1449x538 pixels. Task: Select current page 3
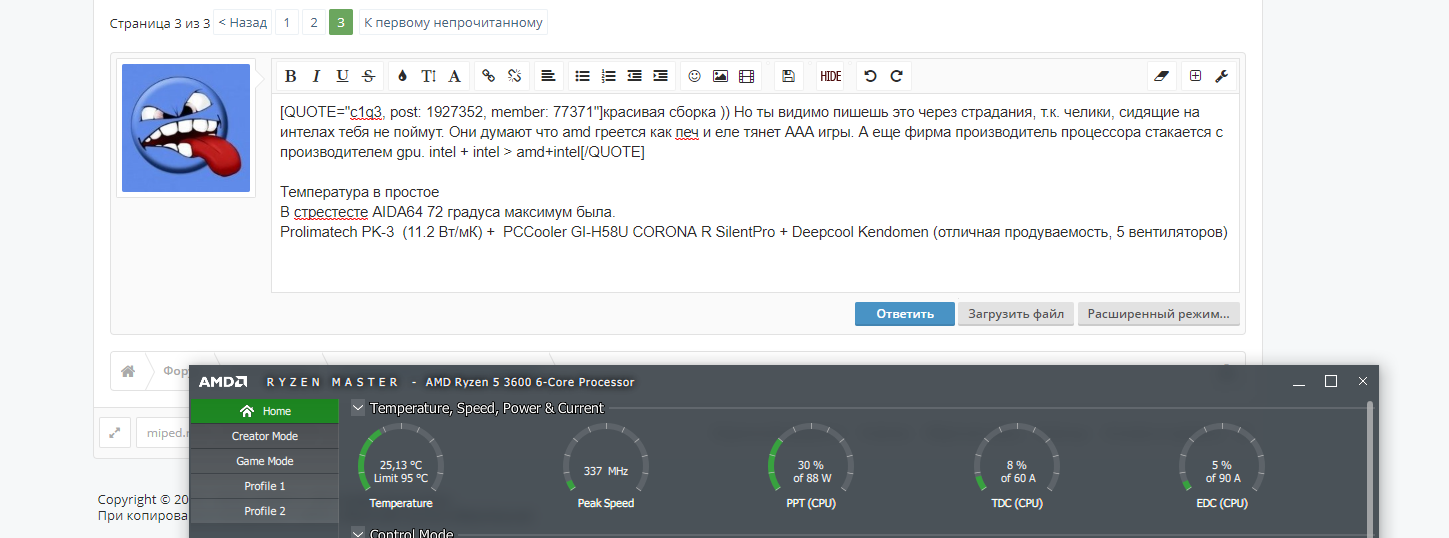[x=341, y=22]
